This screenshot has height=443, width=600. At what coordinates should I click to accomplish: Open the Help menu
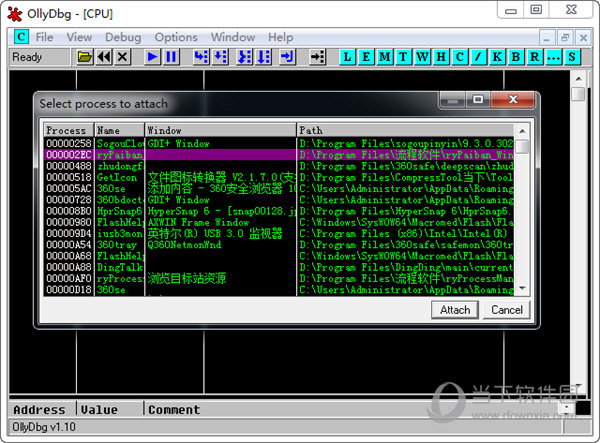click(x=280, y=37)
